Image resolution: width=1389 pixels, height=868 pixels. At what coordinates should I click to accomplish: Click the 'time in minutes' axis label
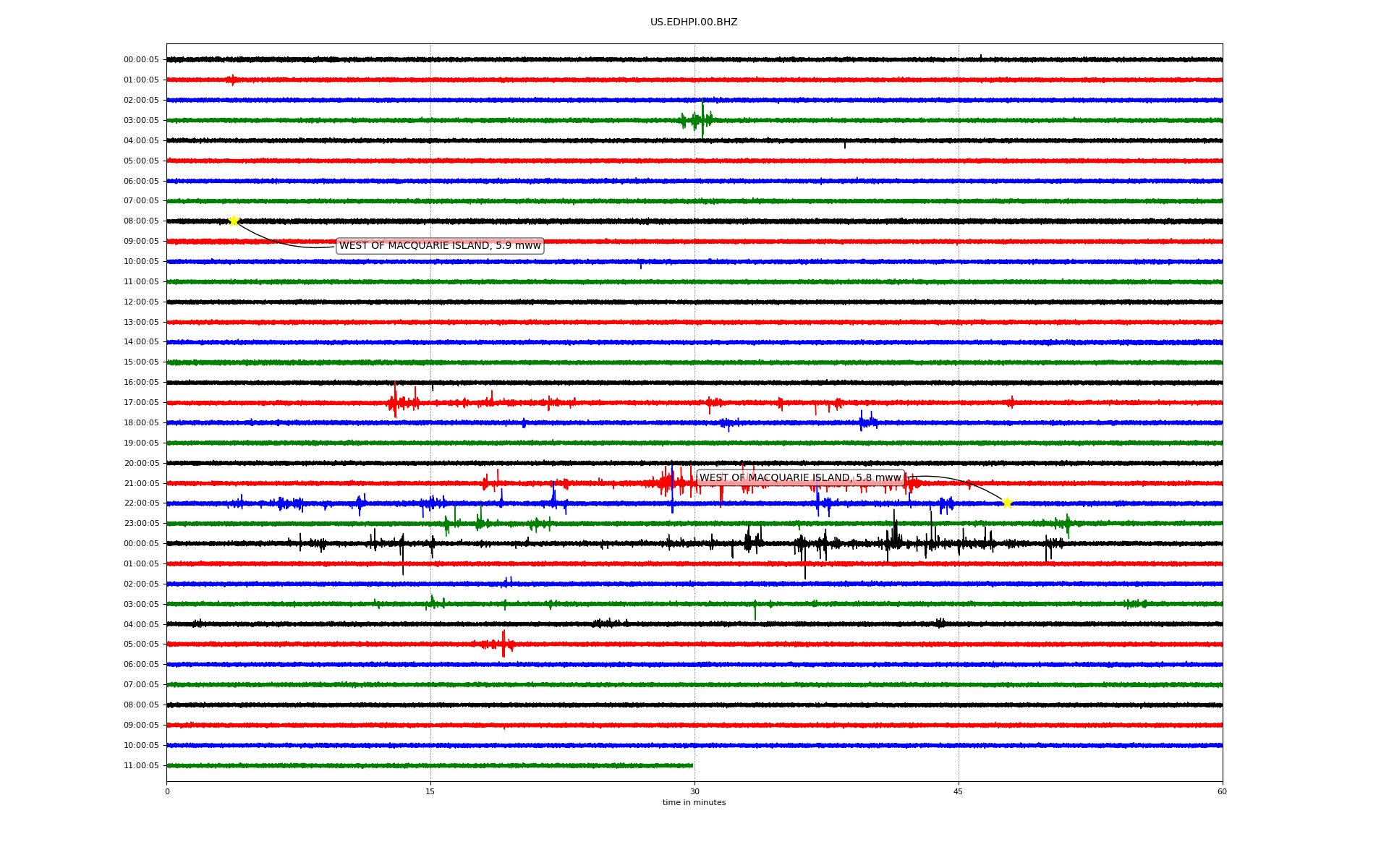[x=694, y=803]
